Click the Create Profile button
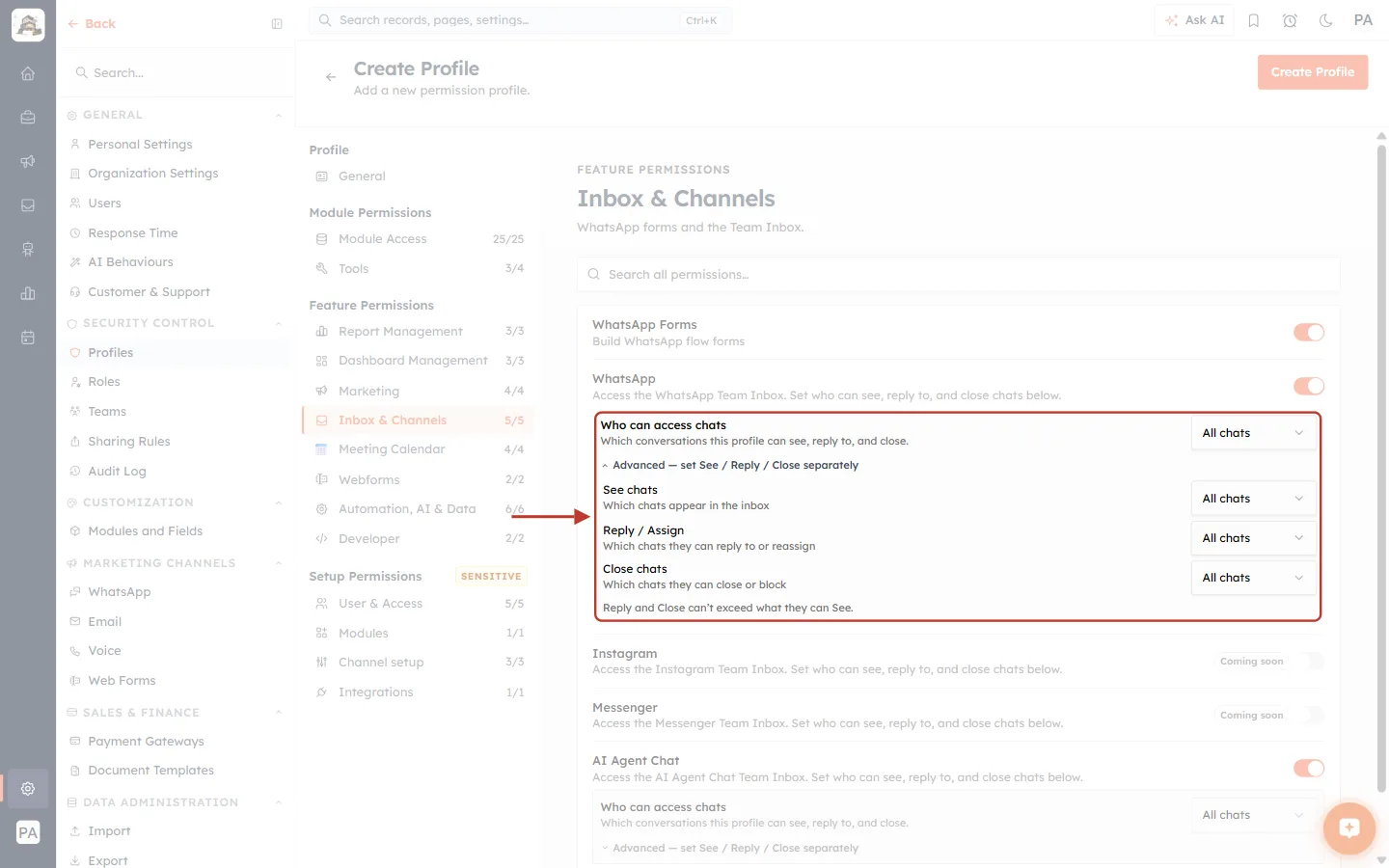 1312,72
